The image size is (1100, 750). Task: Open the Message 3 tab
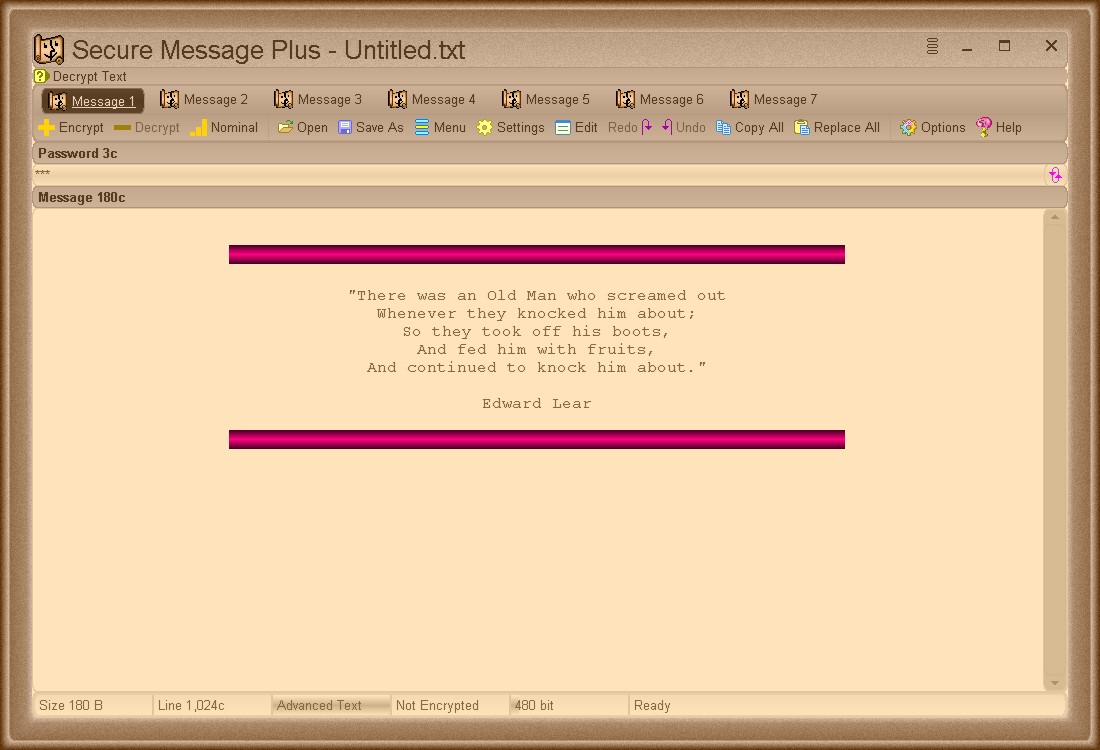(x=318, y=100)
